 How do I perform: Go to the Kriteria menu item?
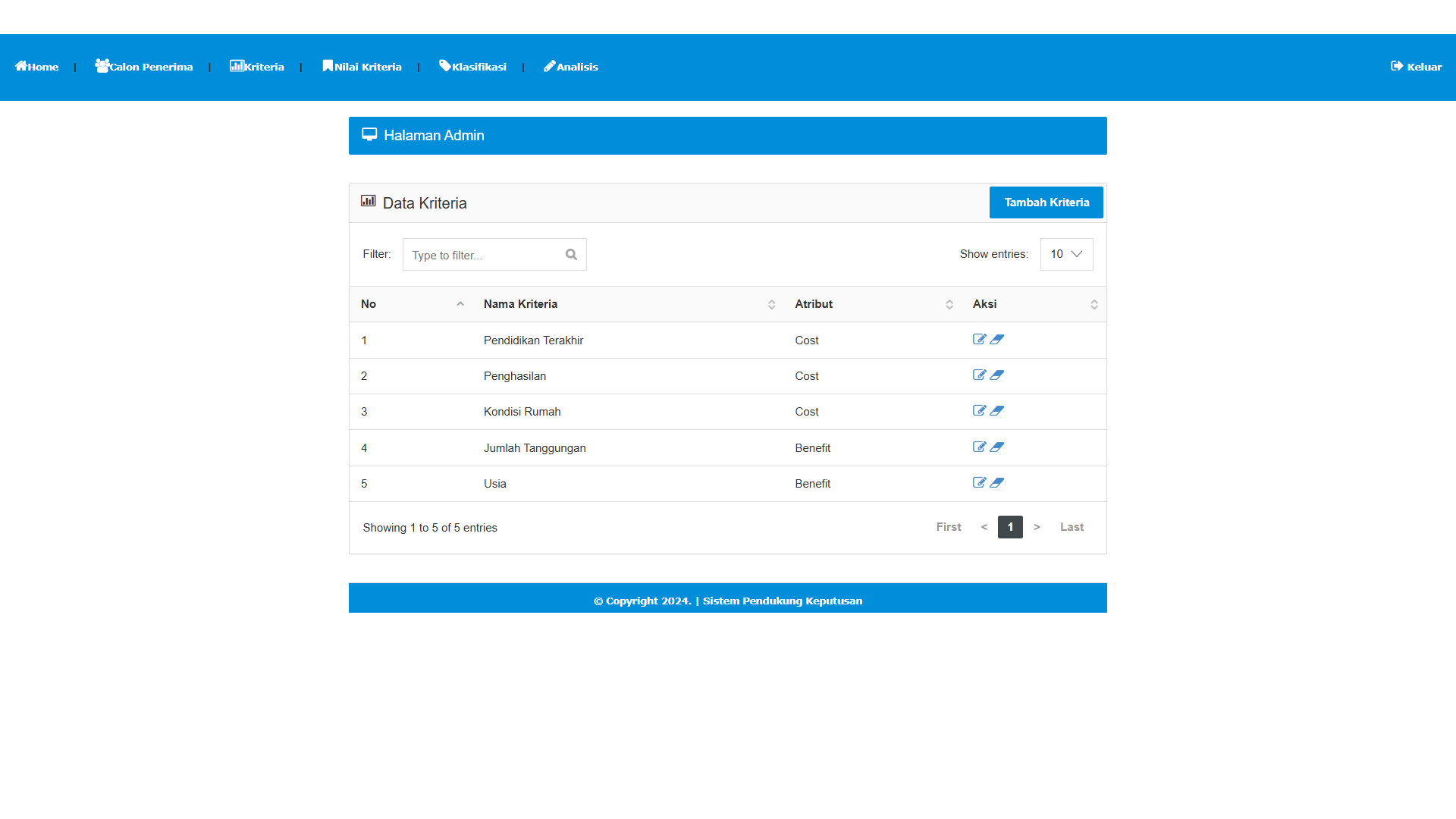[257, 67]
